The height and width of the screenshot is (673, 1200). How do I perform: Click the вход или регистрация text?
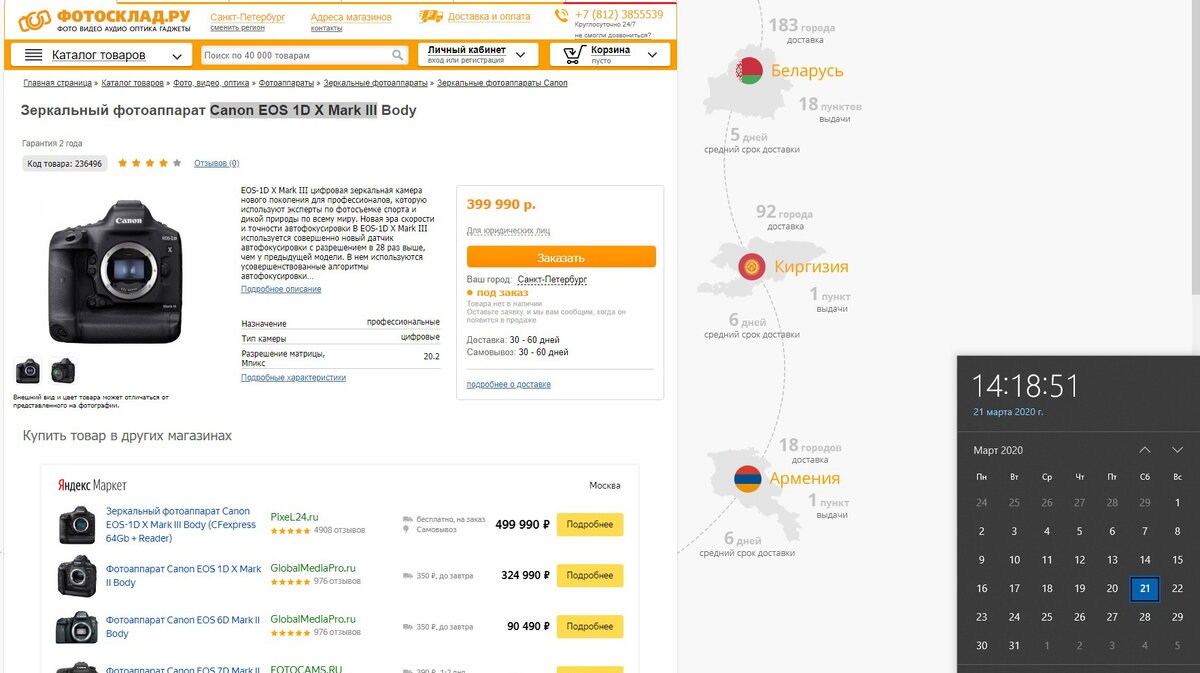coord(465,60)
